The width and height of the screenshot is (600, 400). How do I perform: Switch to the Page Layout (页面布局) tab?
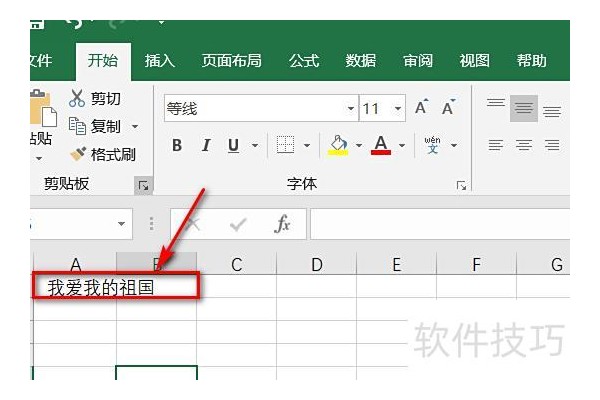pos(232,61)
